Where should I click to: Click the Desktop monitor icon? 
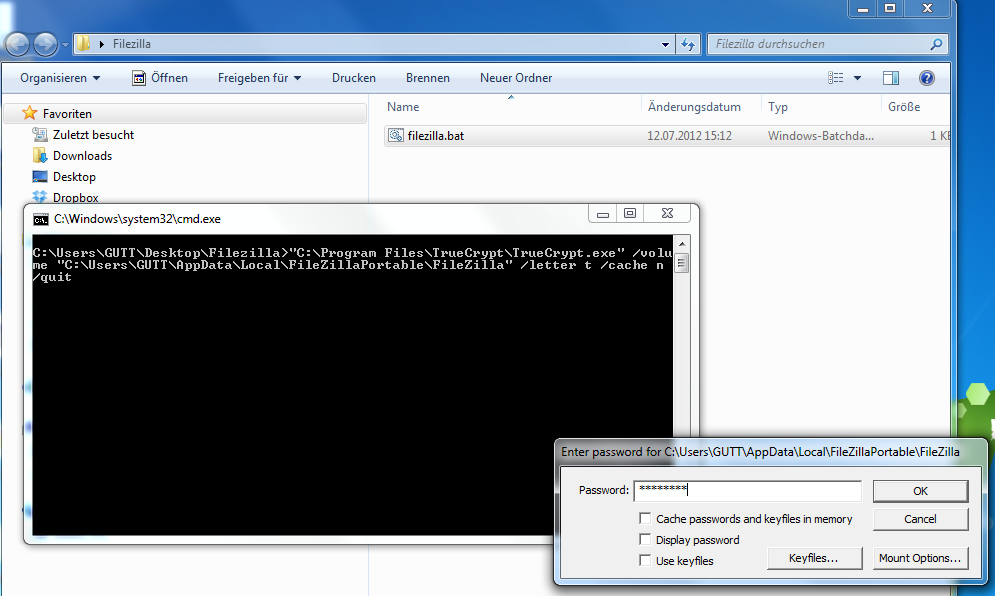(x=40, y=176)
